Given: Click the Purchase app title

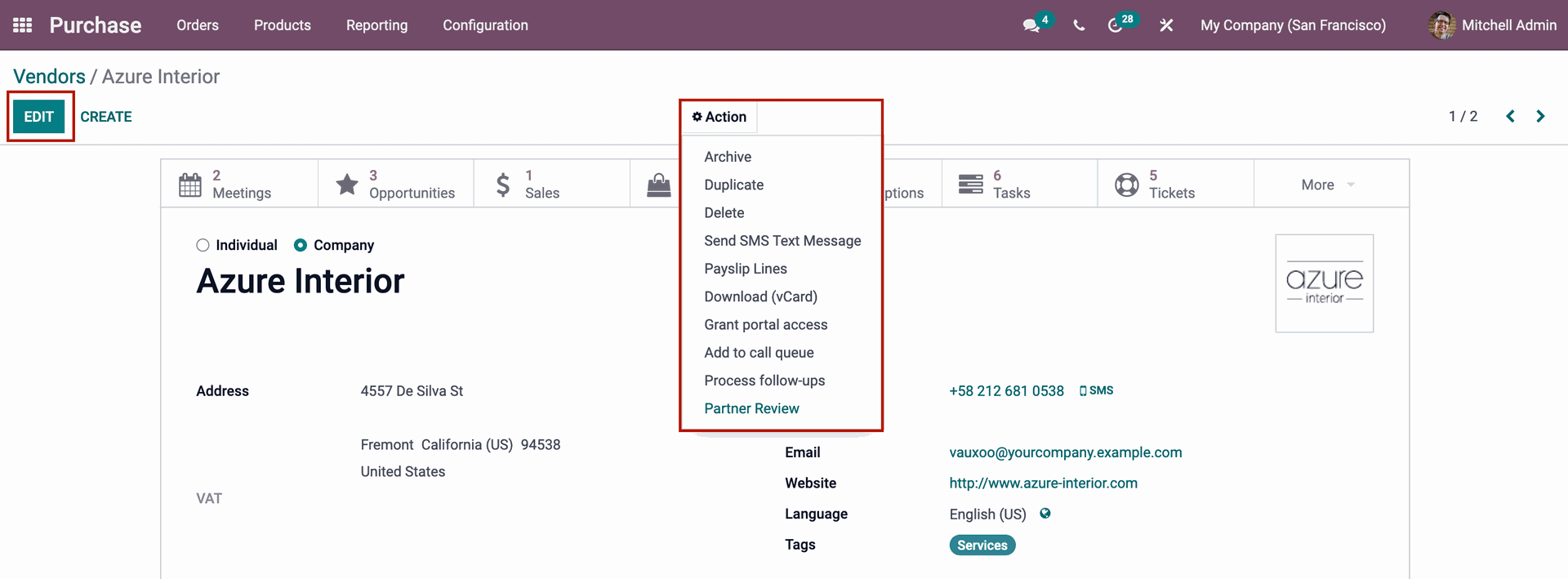Looking at the screenshot, I should [x=96, y=25].
